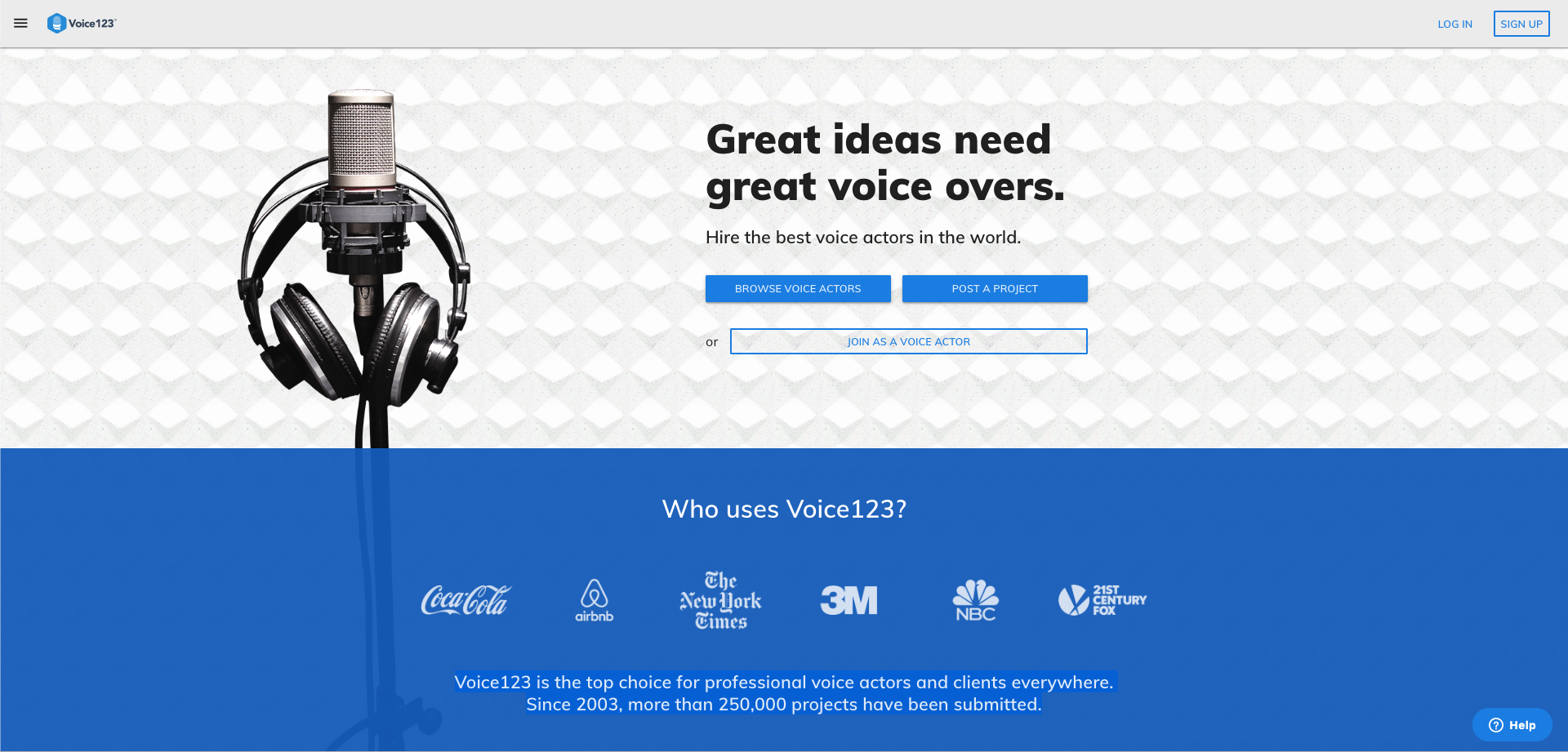Click 'Hire the best voice actors' subtitle

[863, 238]
